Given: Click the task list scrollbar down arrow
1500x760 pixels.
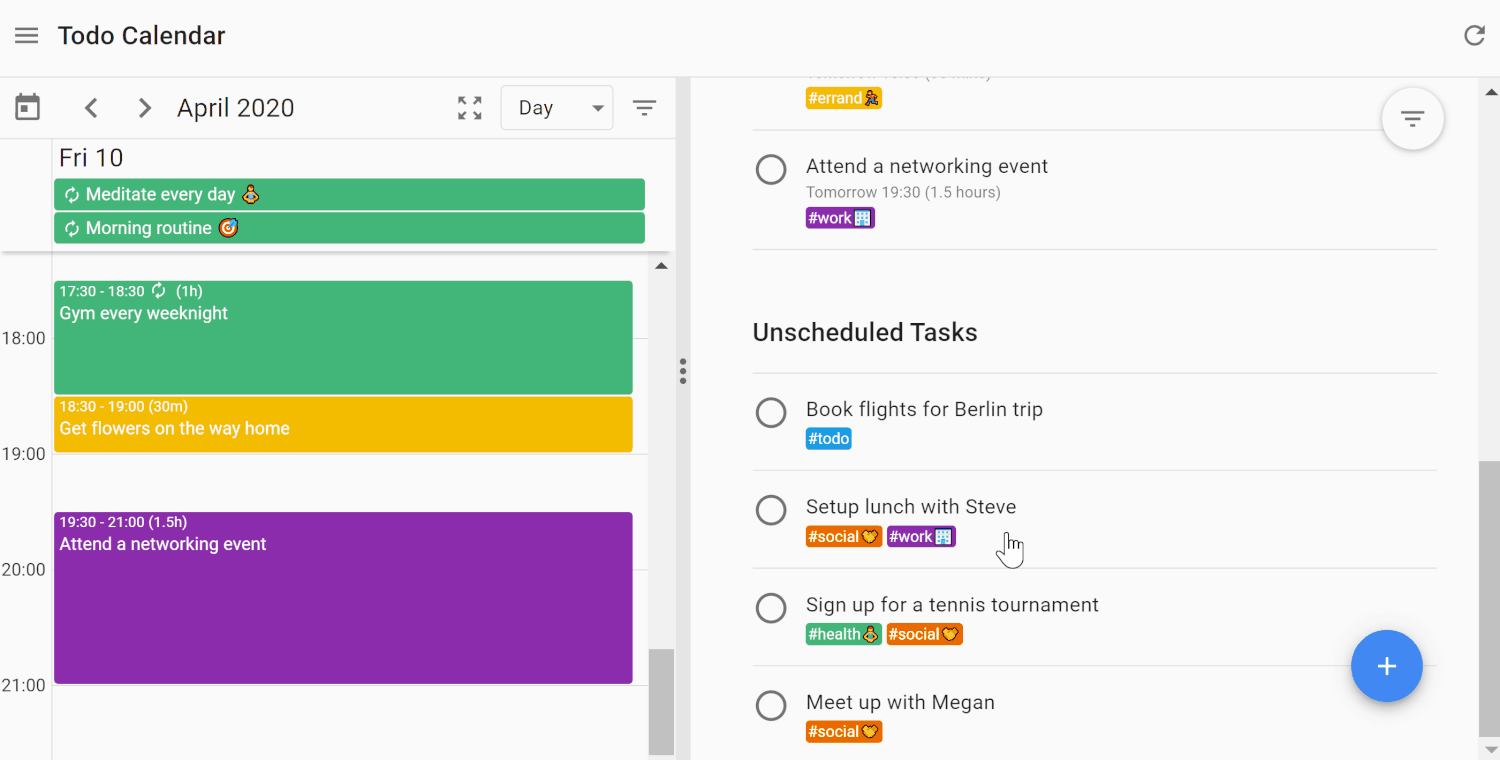Looking at the screenshot, I should tap(1490, 749).
